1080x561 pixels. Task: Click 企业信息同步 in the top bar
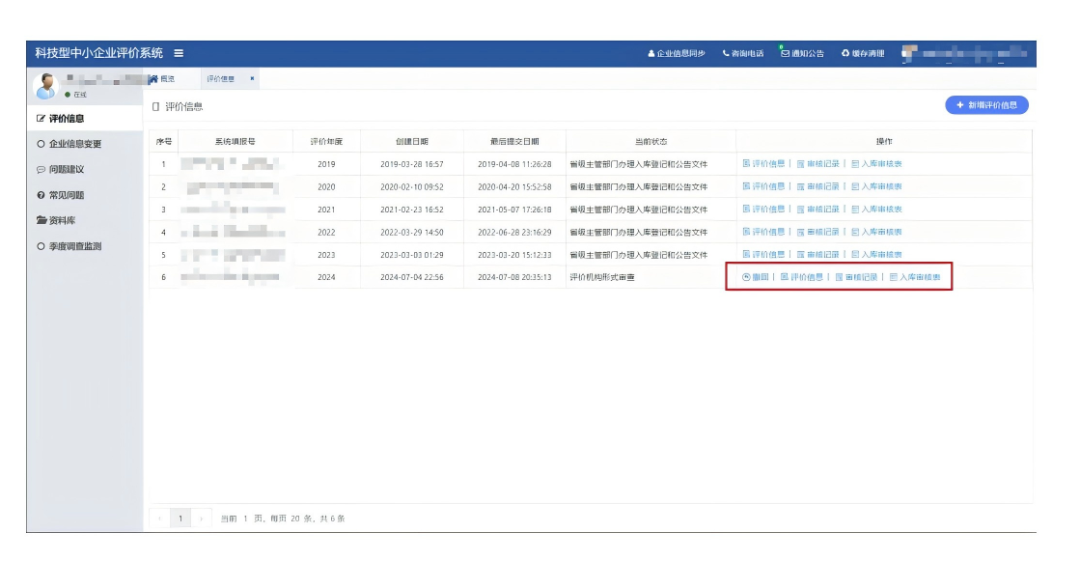676,53
